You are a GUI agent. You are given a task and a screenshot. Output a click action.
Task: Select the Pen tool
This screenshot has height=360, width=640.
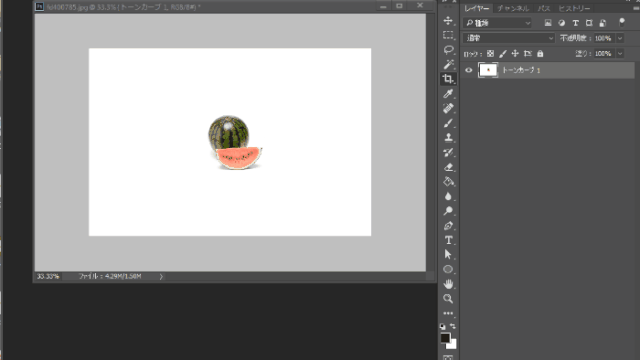click(448, 226)
